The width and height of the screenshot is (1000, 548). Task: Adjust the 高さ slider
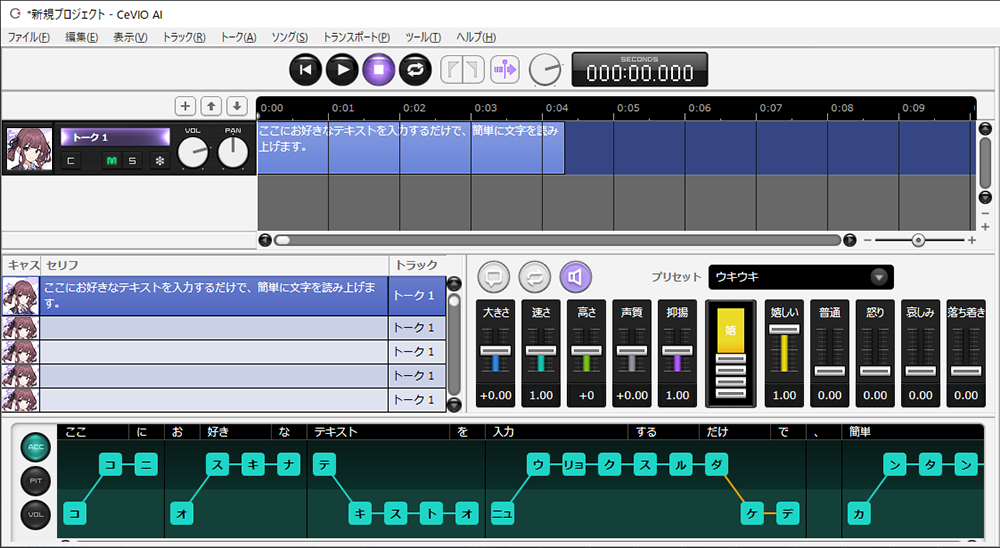coord(586,351)
